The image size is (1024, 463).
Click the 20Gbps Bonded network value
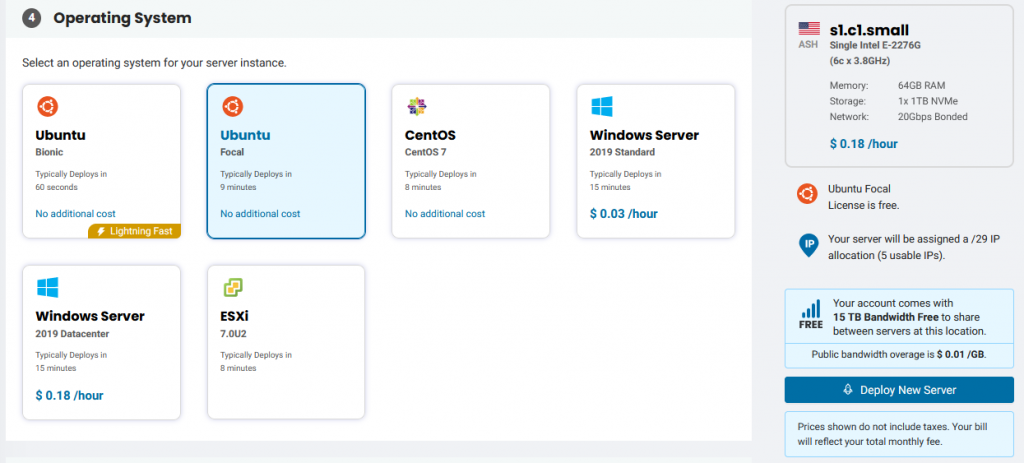pyautogui.click(x=933, y=117)
